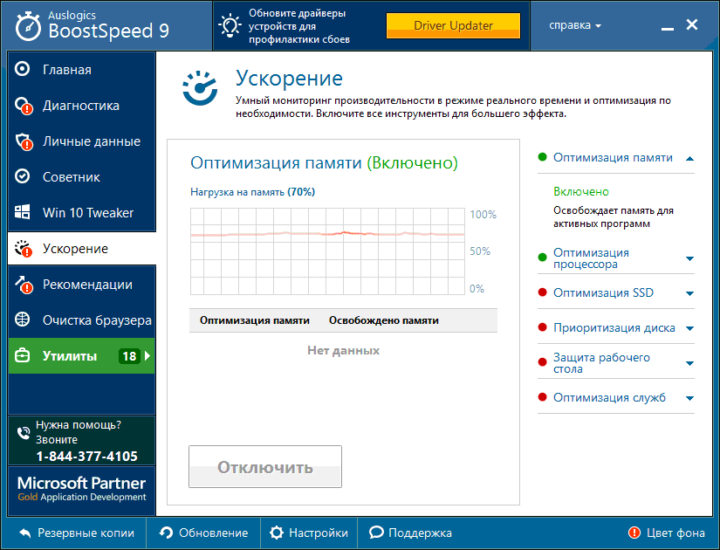This screenshot has width=720, height=550.
Task: Click the Советник checkmark icon
Action: tap(23, 177)
